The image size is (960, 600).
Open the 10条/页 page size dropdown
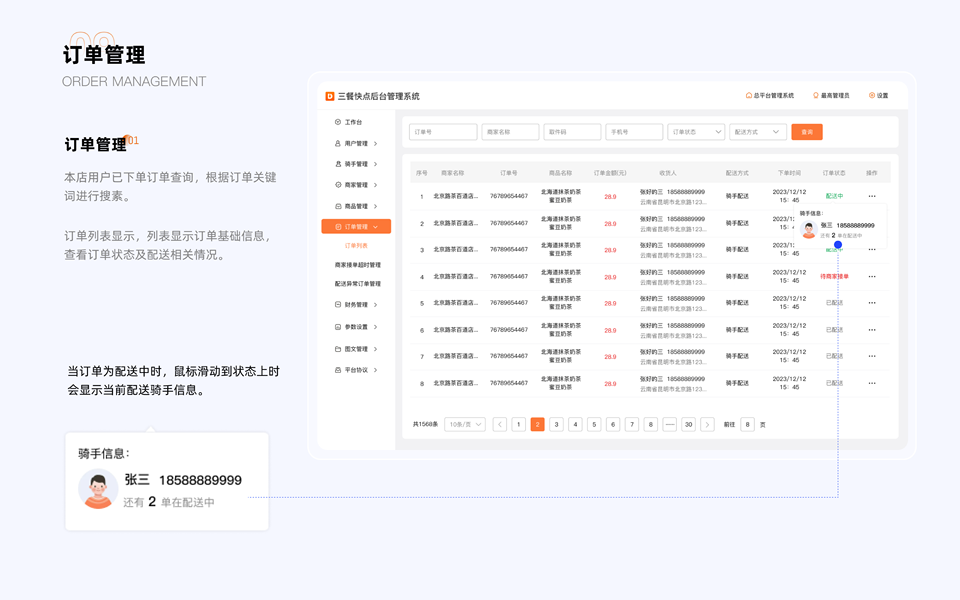pyautogui.click(x=465, y=424)
